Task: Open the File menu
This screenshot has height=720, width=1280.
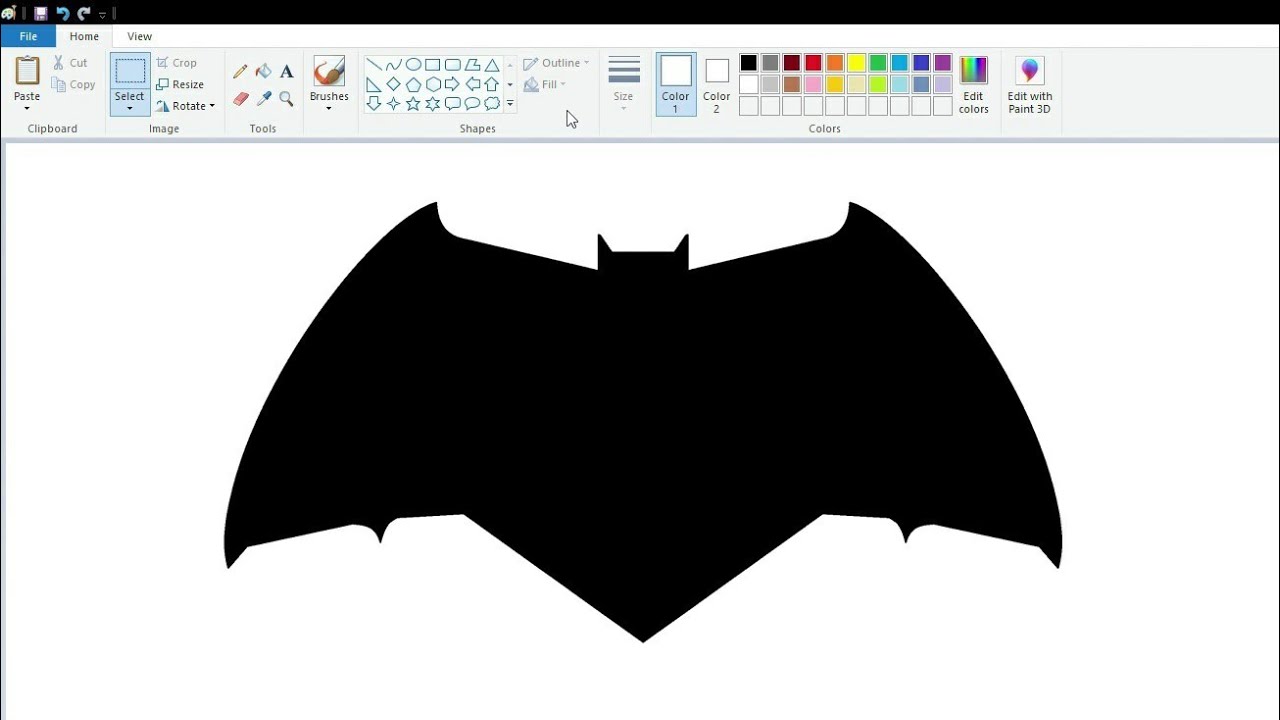Action: tap(28, 36)
